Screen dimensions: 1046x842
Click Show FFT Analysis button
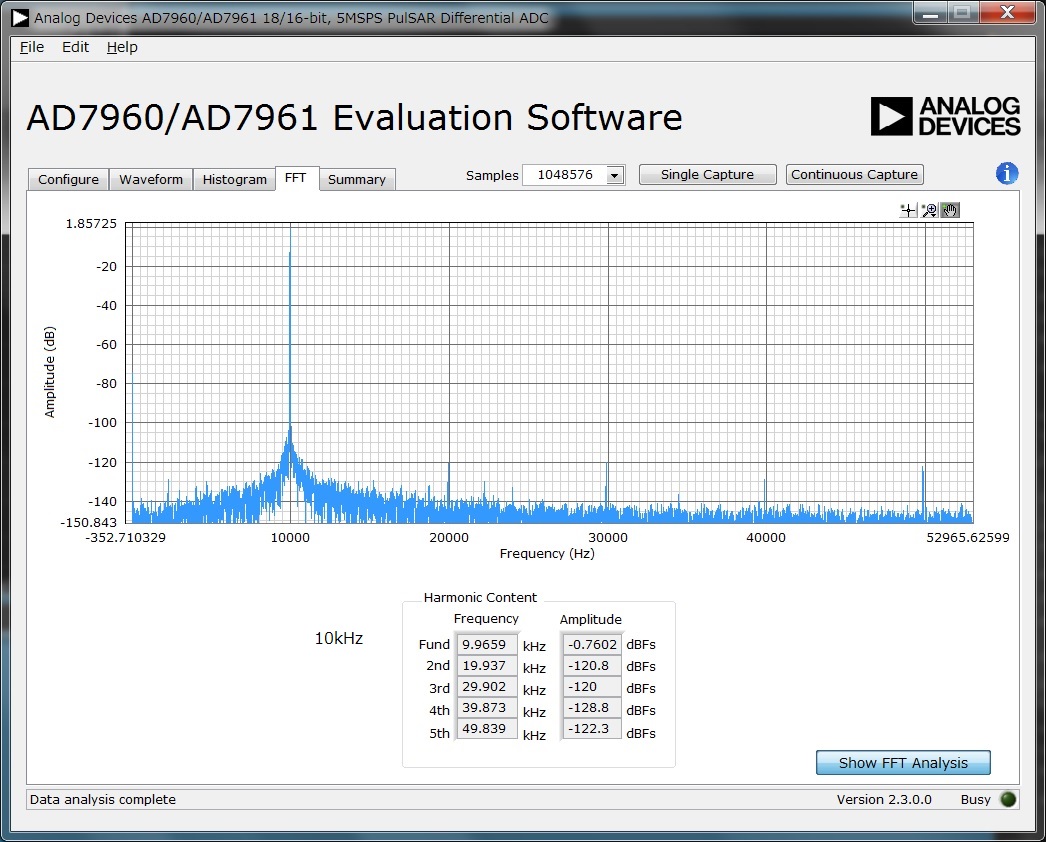click(903, 763)
